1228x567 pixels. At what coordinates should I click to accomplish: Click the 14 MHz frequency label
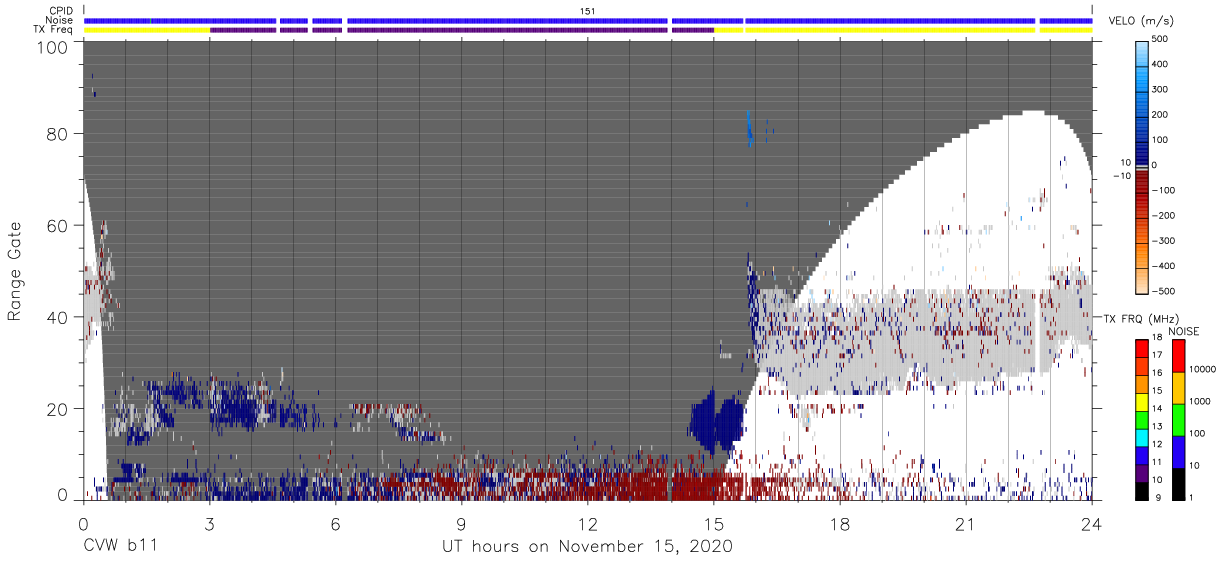1158,409
